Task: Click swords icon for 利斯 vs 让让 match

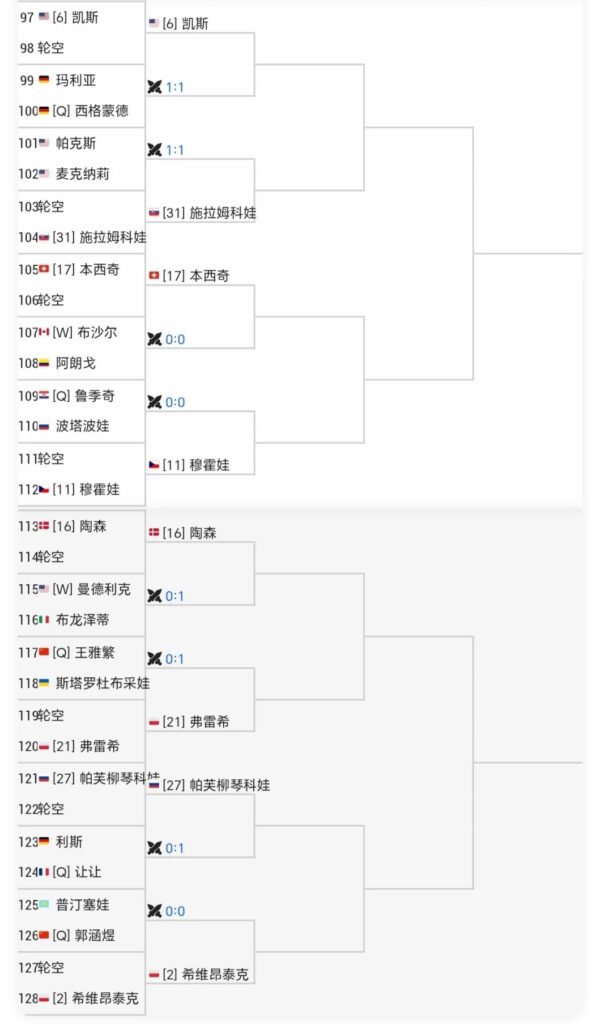Action: [x=154, y=848]
